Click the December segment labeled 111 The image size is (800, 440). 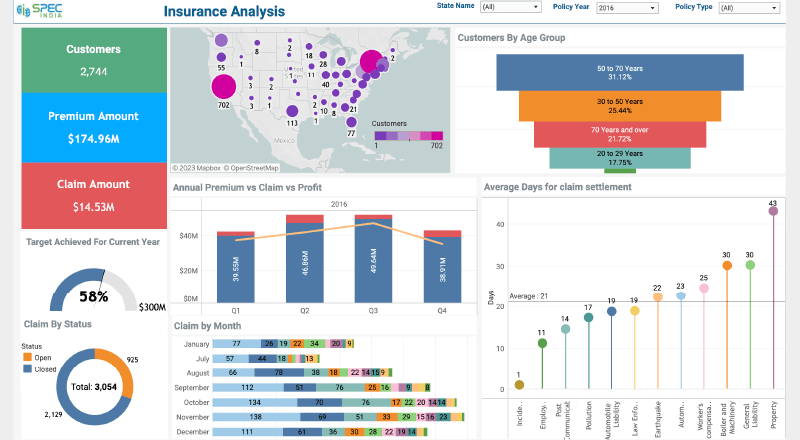click(247, 432)
